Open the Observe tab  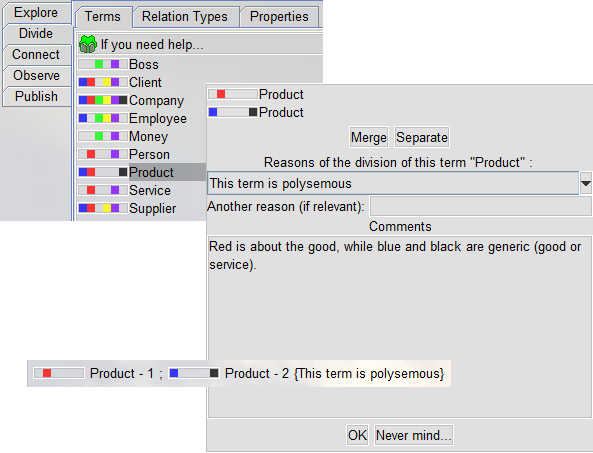(x=36, y=75)
